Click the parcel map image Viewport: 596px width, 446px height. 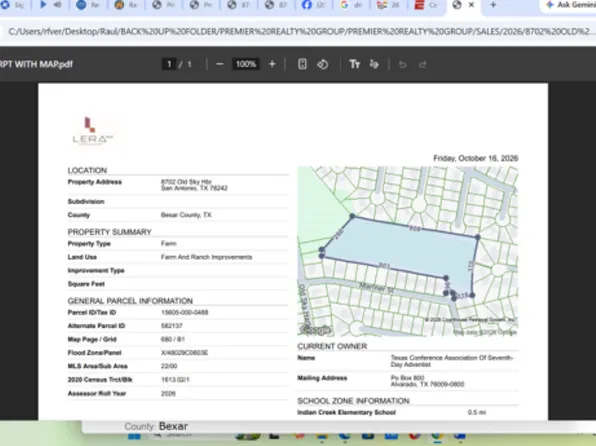[407, 251]
